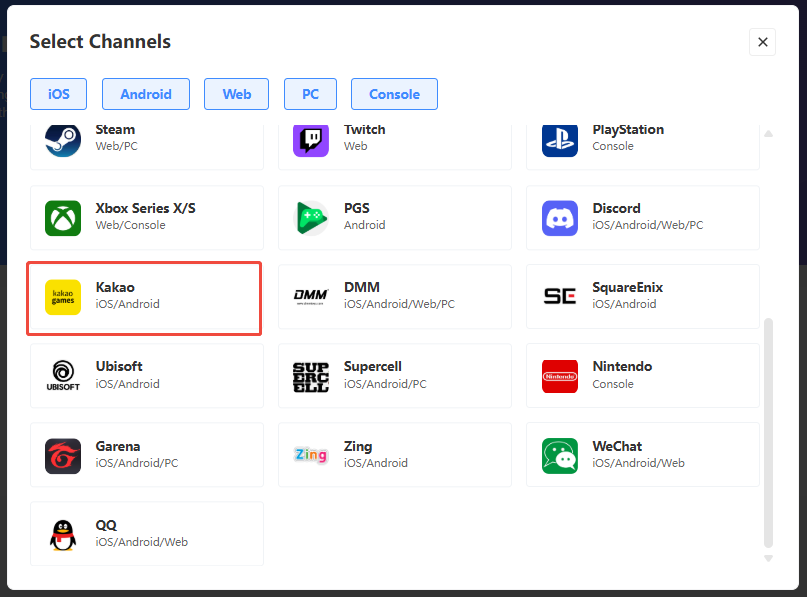Click Xbox's Web/Console platform text
The width and height of the screenshot is (807, 597).
[130, 225]
